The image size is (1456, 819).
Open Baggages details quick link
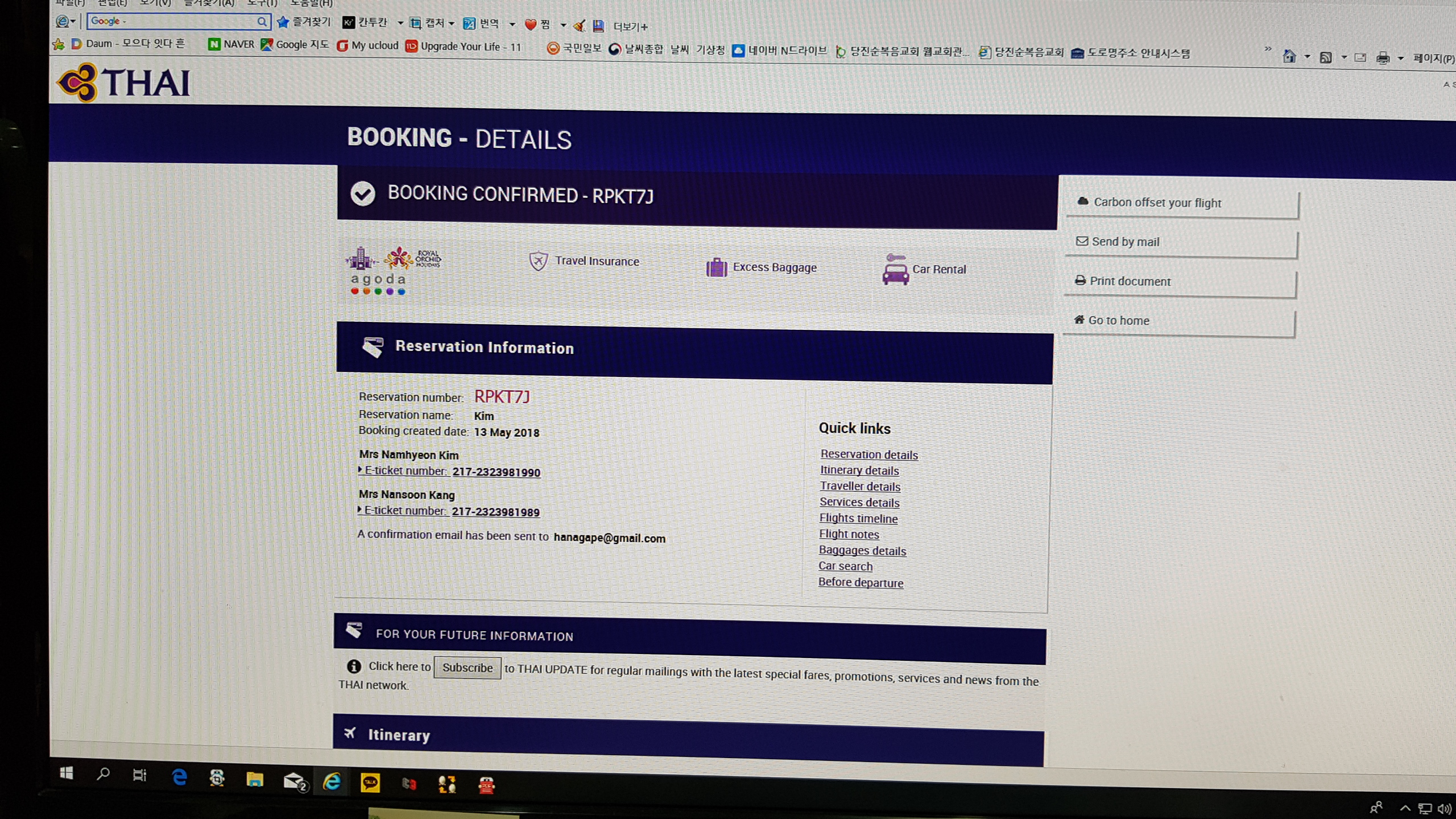click(862, 551)
